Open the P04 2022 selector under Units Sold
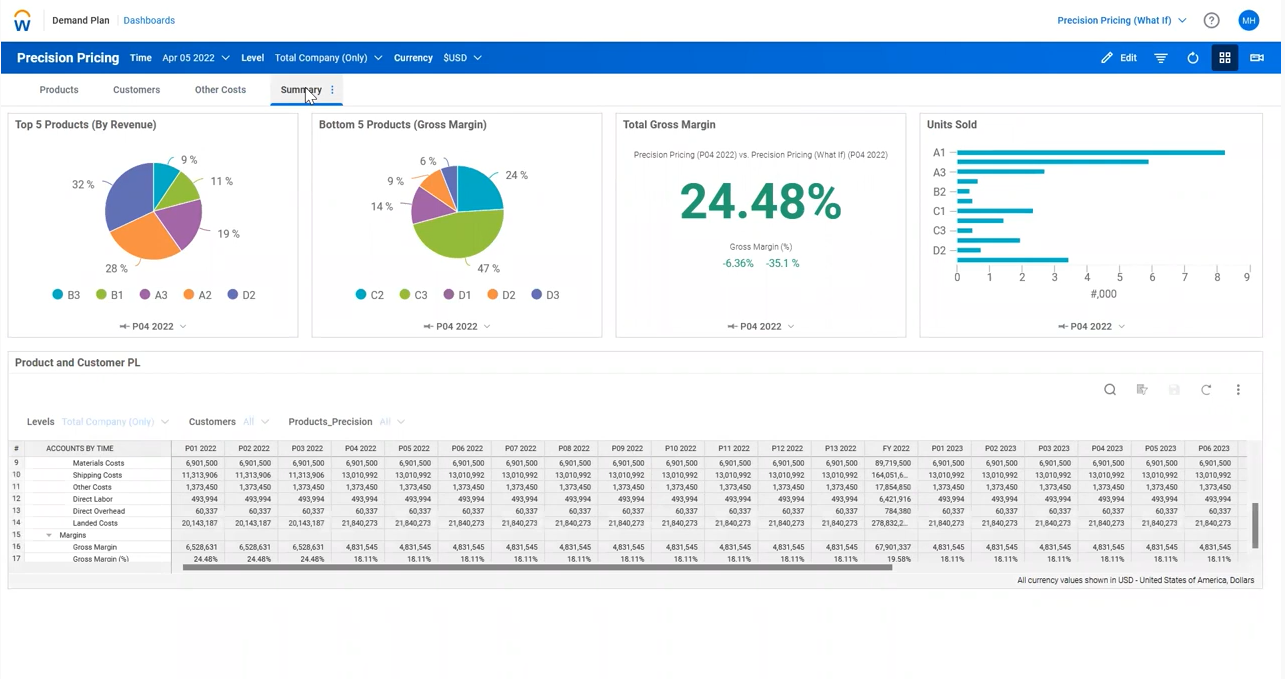1285x679 pixels. tap(1090, 326)
